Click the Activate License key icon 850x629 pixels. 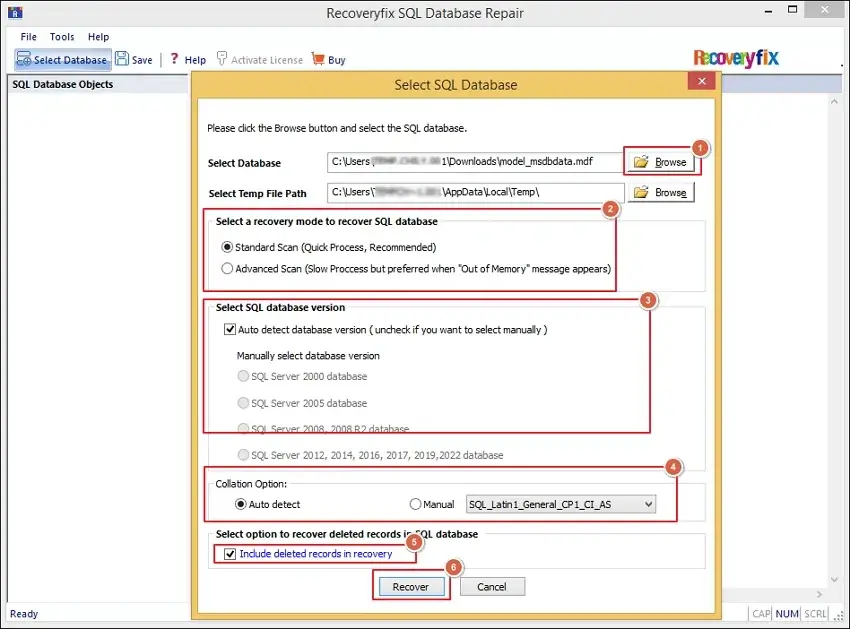click(x=221, y=59)
